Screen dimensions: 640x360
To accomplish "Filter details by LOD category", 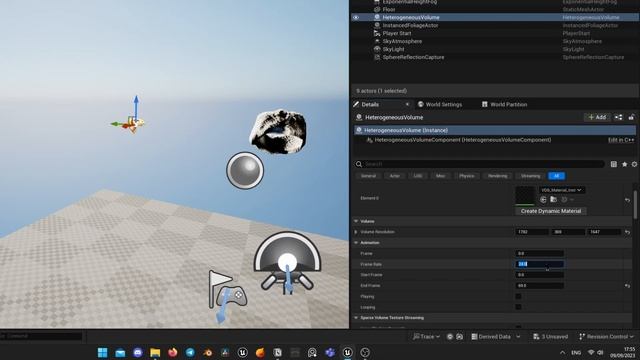I will [x=418, y=176].
